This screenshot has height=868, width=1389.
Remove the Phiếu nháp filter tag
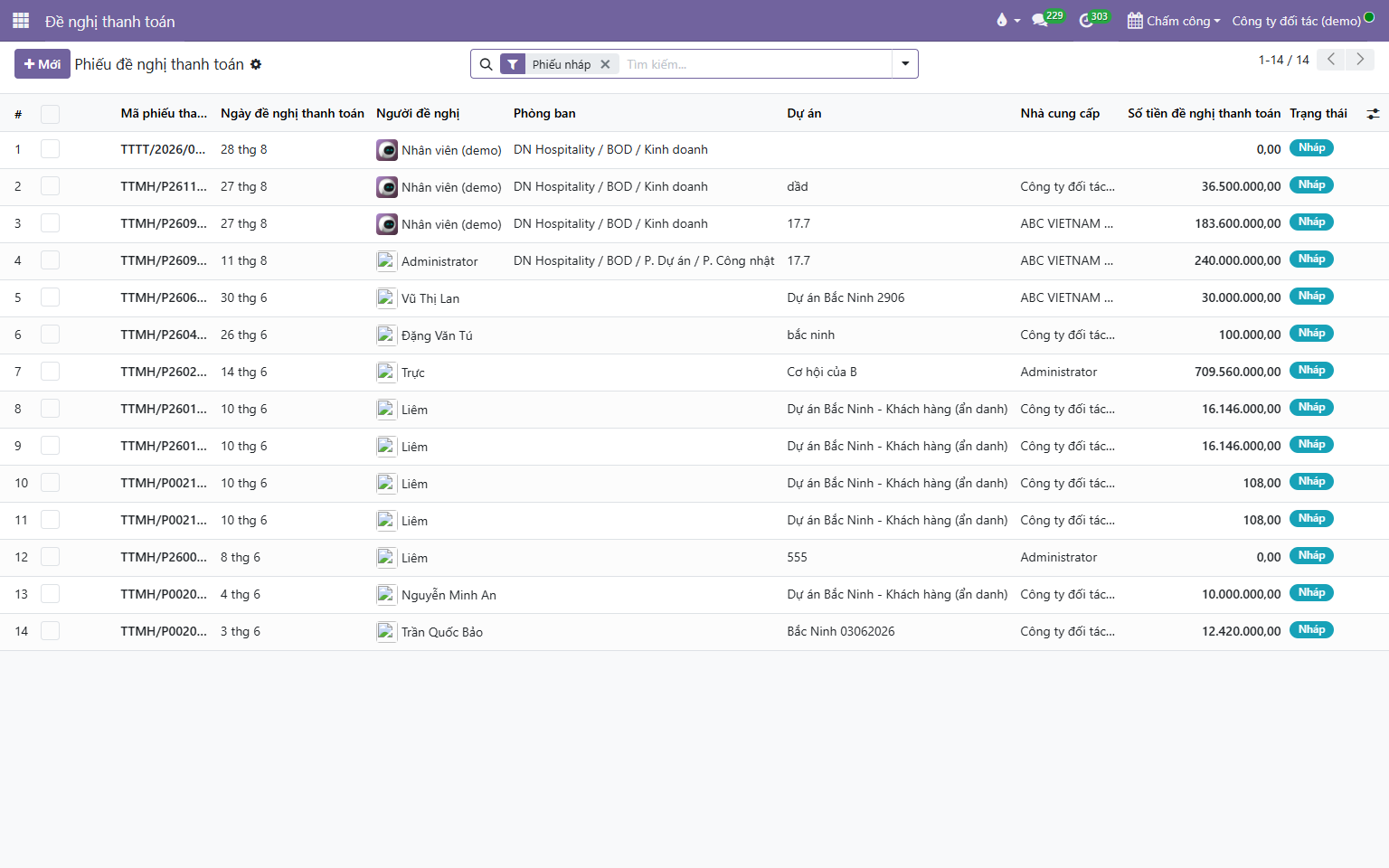click(x=605, y=64)
